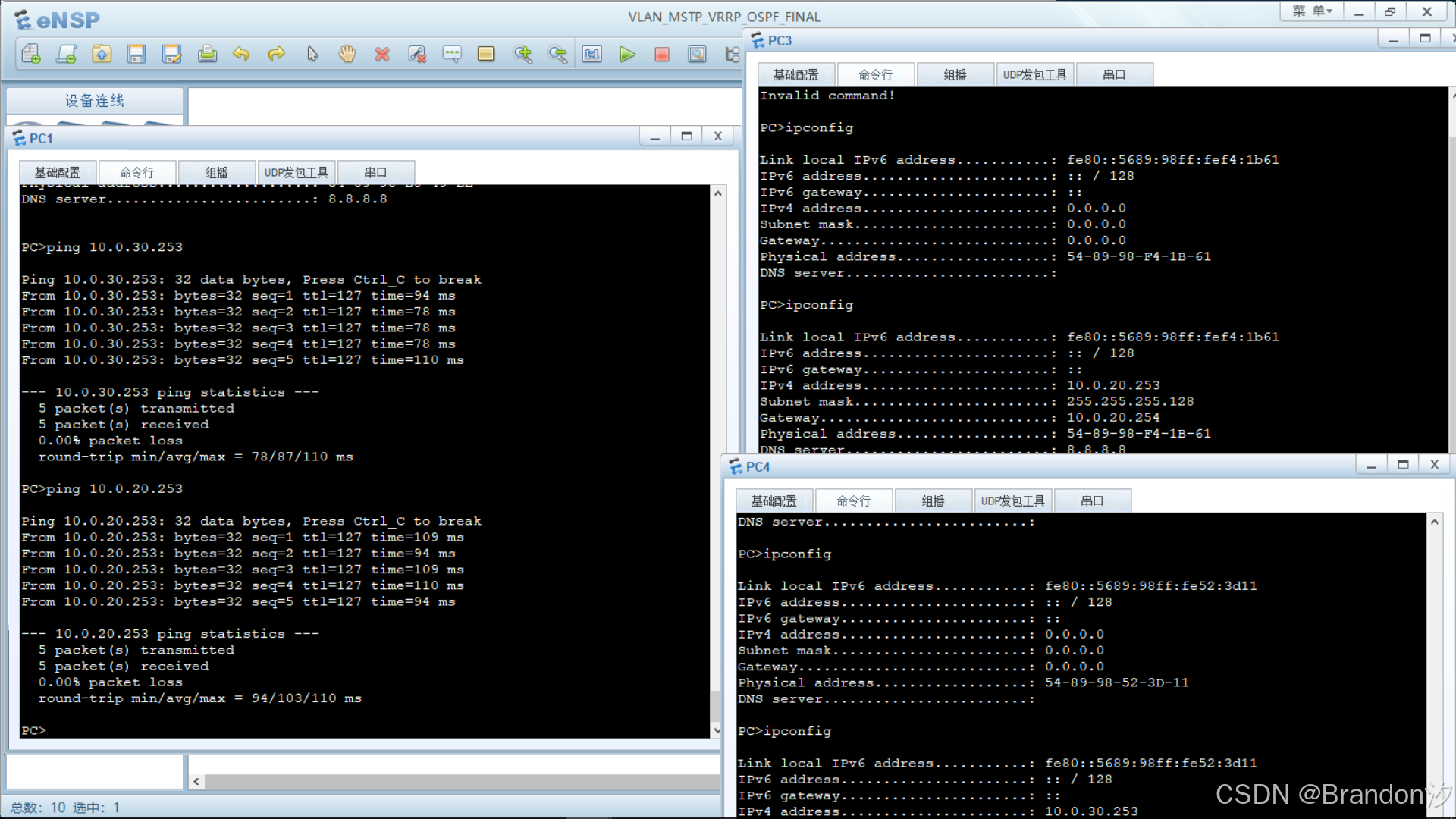Click the 设备连线 panel button

[x=94, y=100]
